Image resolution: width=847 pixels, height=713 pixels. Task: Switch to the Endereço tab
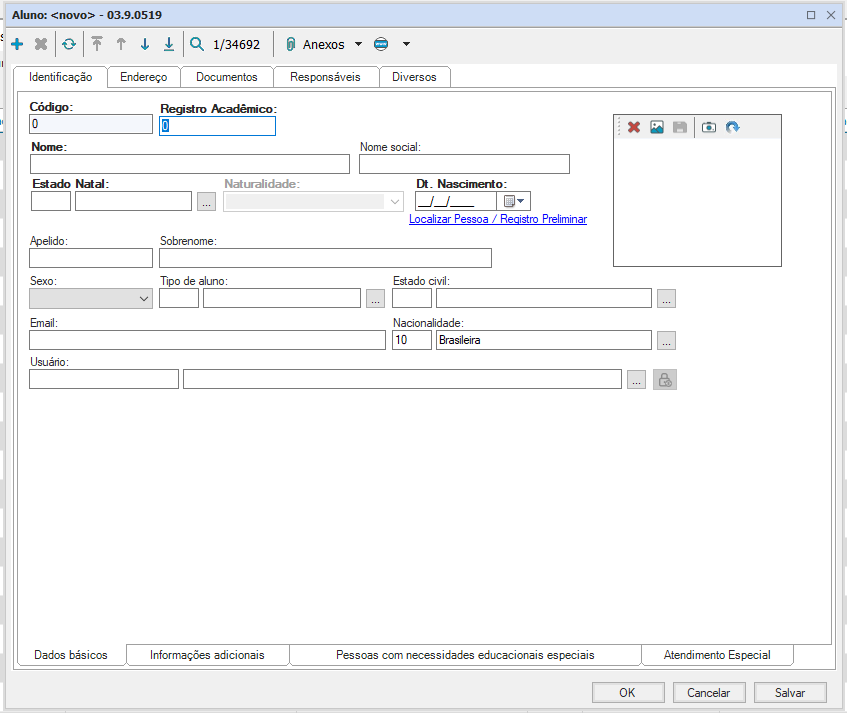143,77
